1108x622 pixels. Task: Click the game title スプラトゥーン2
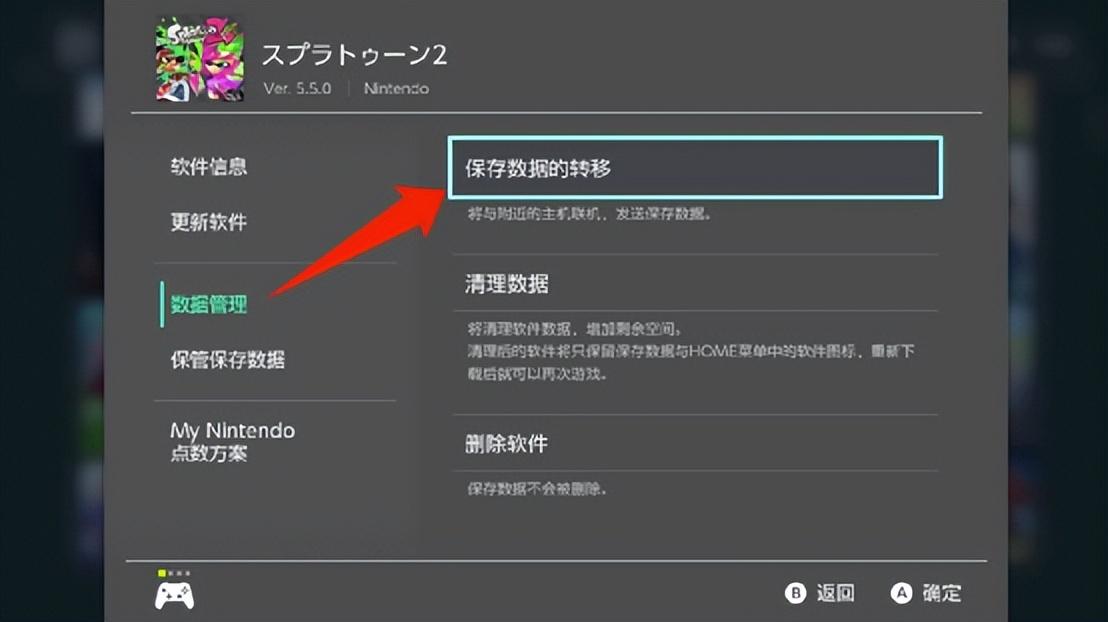pyautogui.click(x=354, y=55)
